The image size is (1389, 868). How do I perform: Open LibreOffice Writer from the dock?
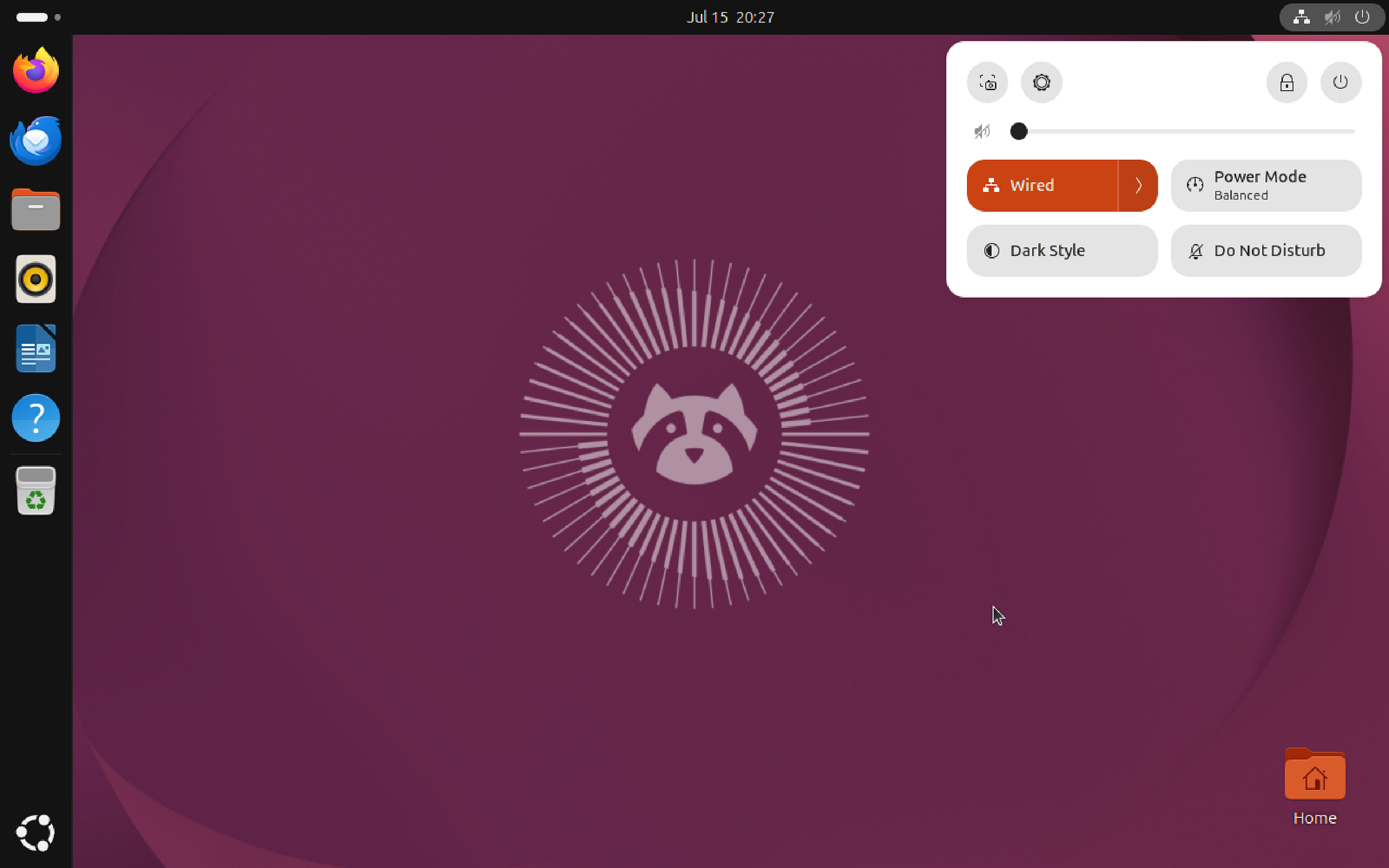36,348
